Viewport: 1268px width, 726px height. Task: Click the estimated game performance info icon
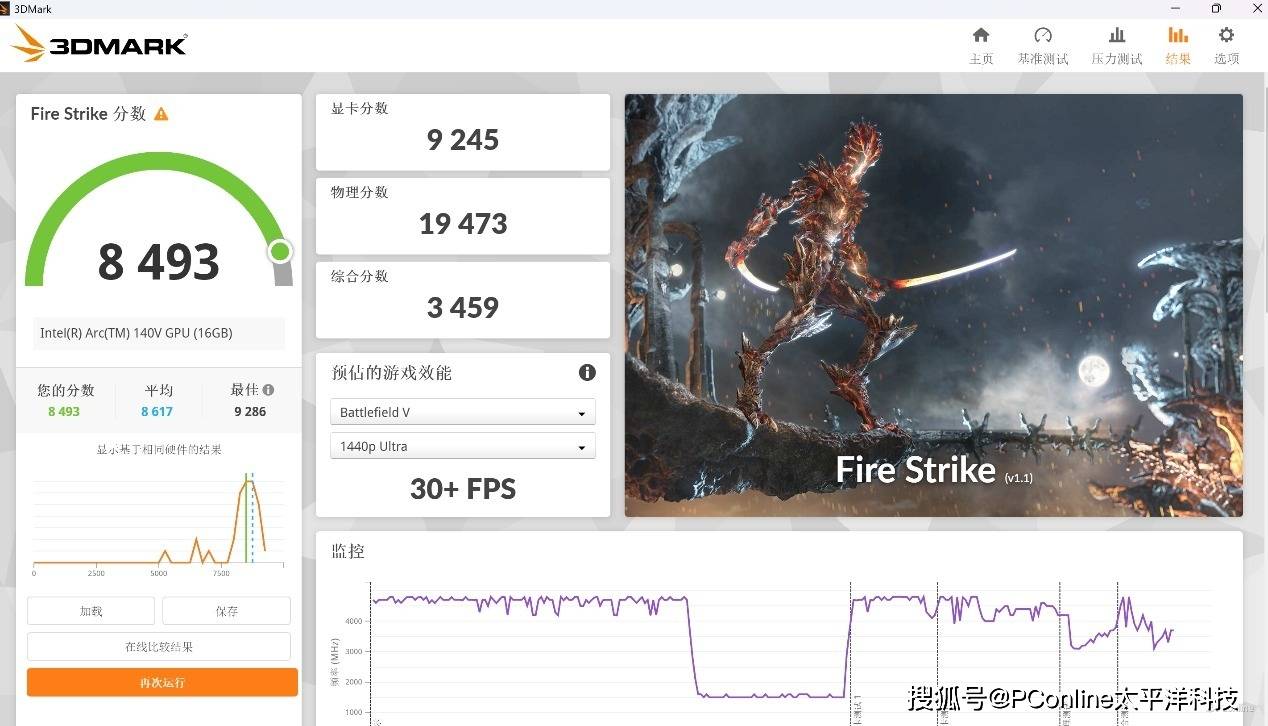tap(587, 372)
